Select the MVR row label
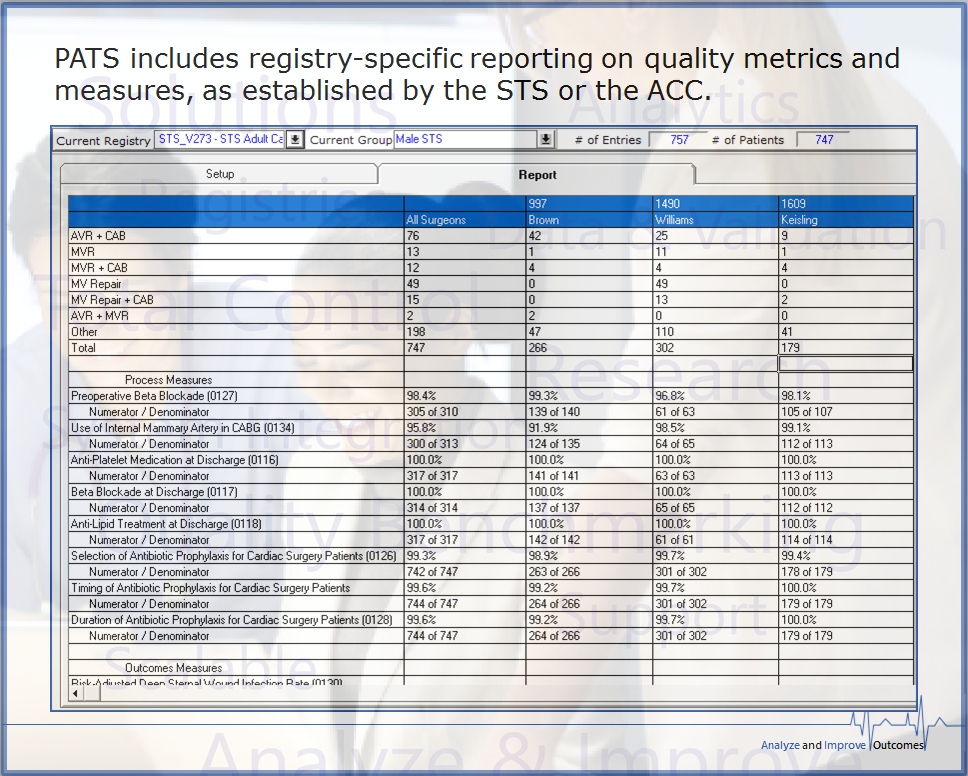 (x=236, y=252)
